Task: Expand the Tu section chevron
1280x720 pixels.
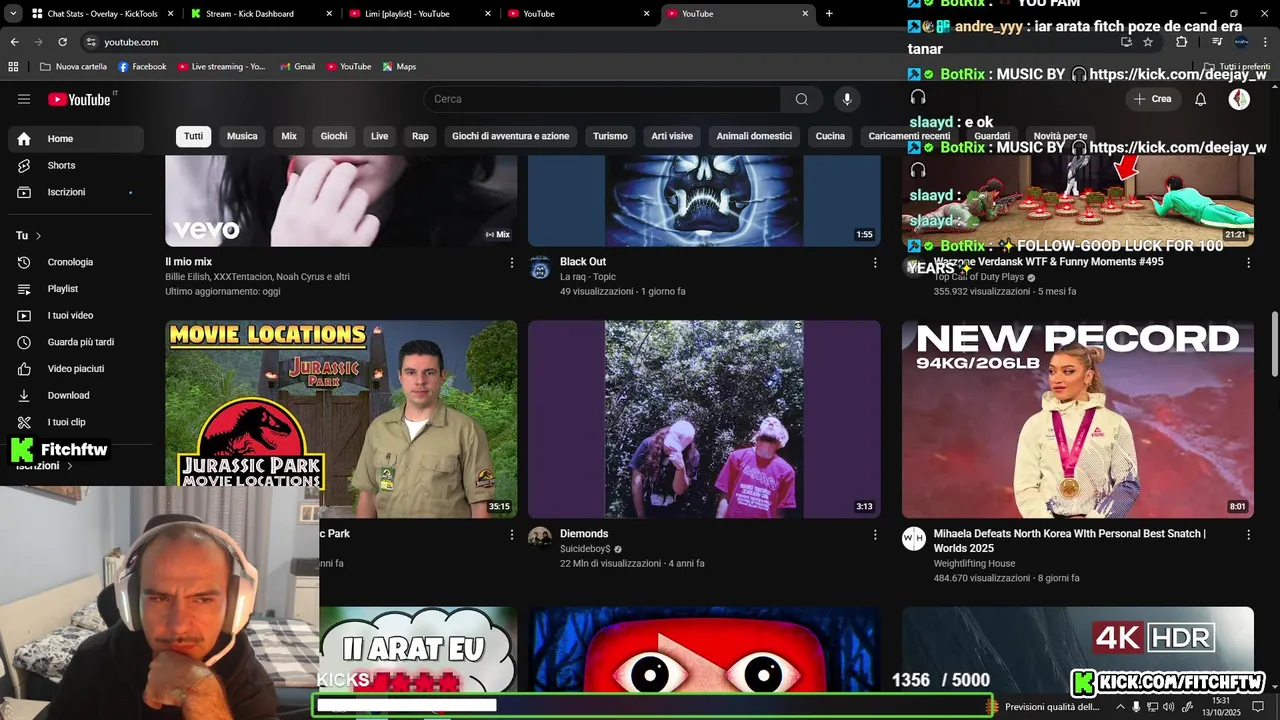Action: pyautogui.click(x=38, y=236)
